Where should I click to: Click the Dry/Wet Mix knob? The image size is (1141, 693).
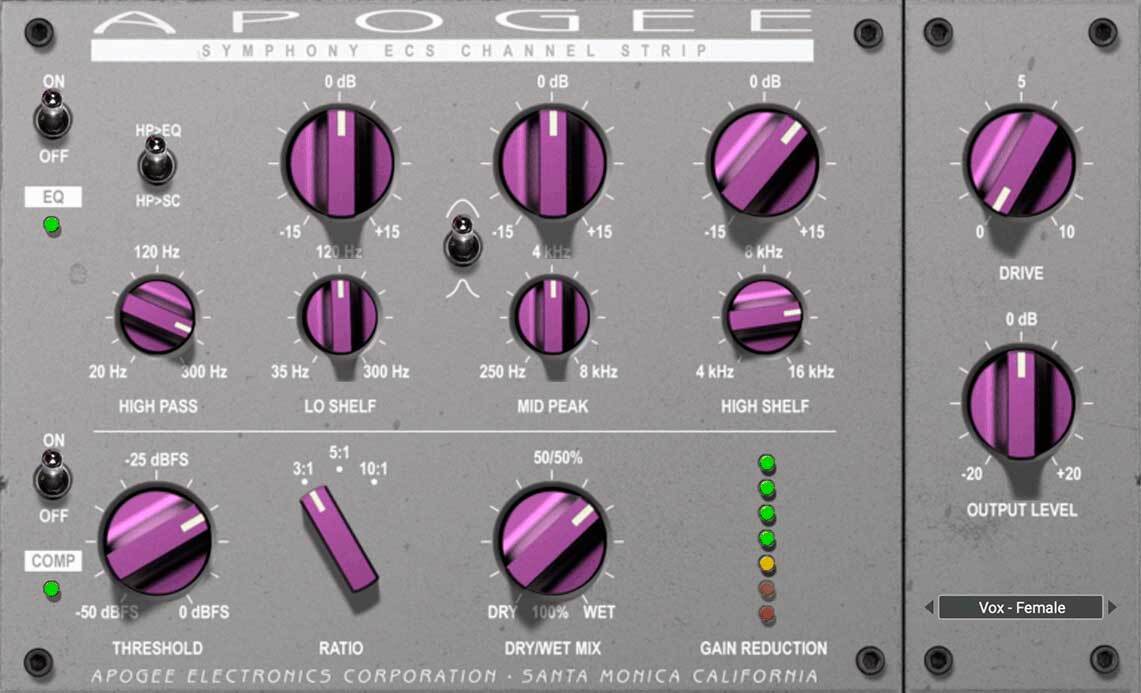(550, 540)
